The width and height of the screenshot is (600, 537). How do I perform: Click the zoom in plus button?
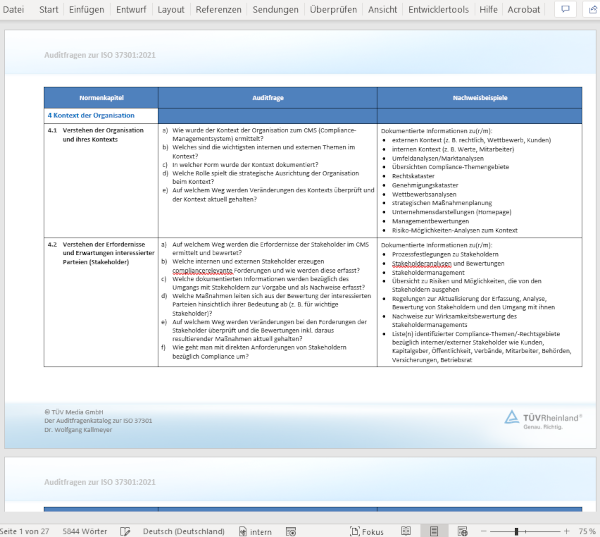[565, 532]
